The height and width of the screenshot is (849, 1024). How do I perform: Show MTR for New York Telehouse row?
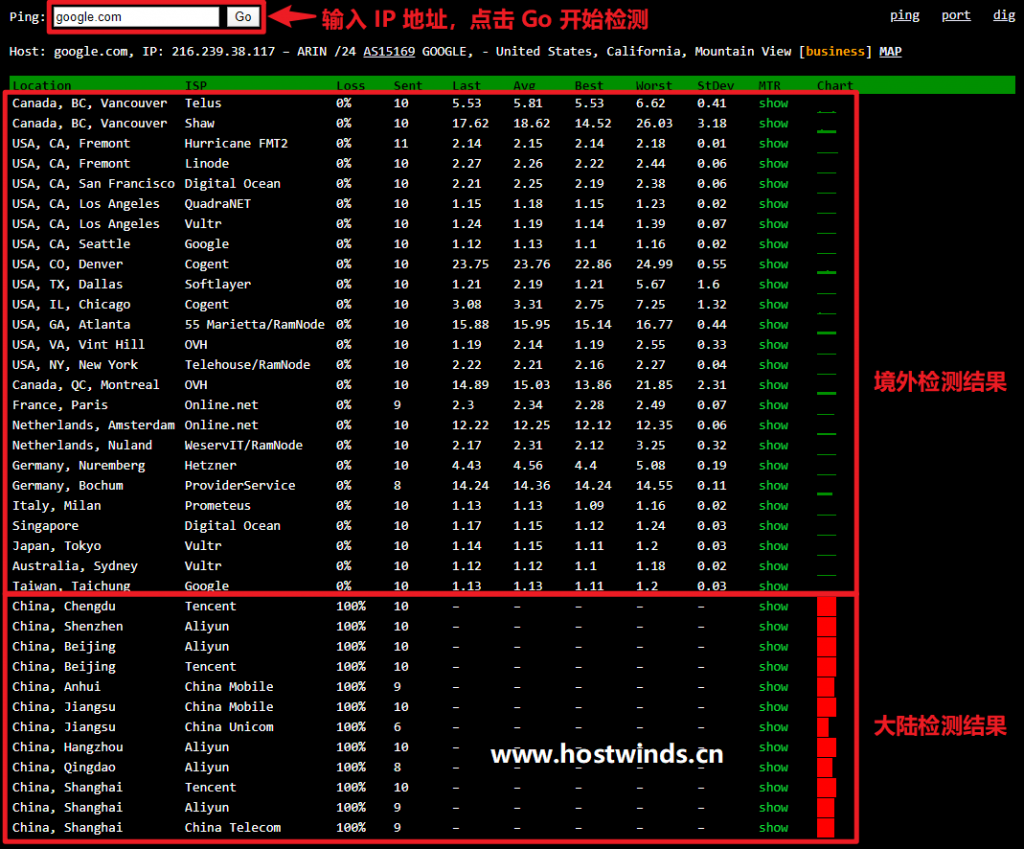point(773,364)
